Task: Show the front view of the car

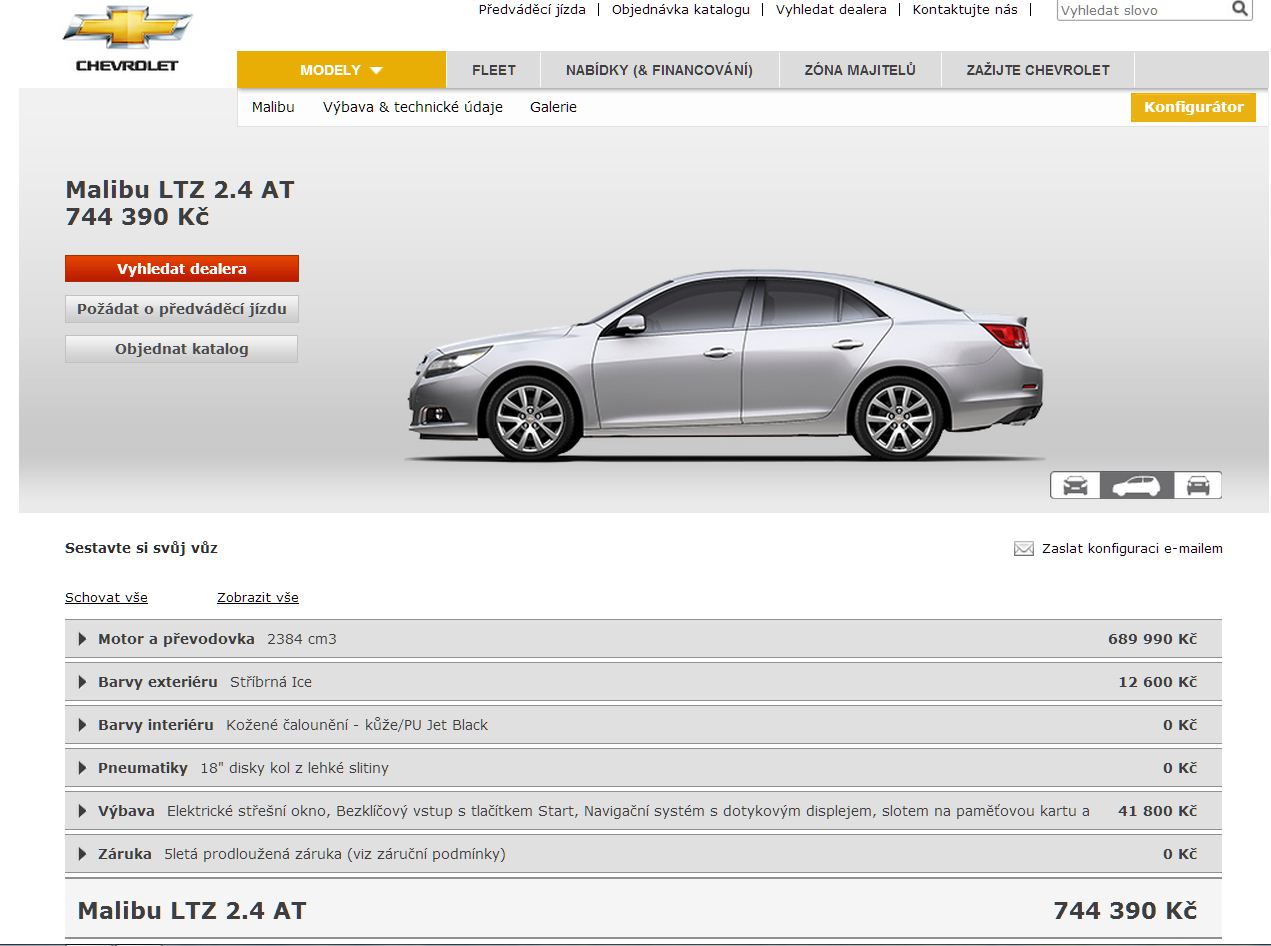Action: pyautogui.click(x=1075, y=485)
